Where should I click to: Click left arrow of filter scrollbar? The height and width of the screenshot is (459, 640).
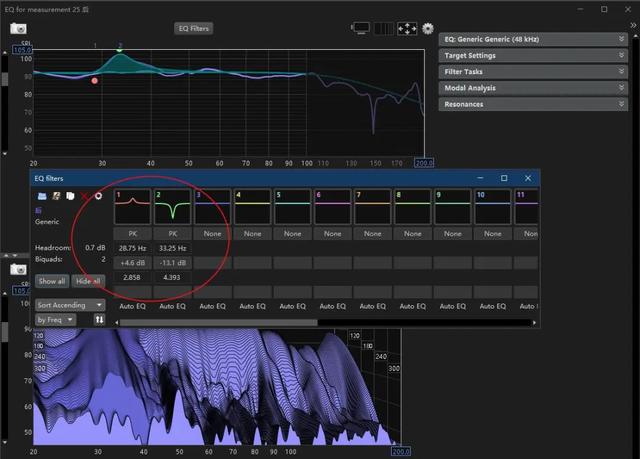click(x=117, y=323)
